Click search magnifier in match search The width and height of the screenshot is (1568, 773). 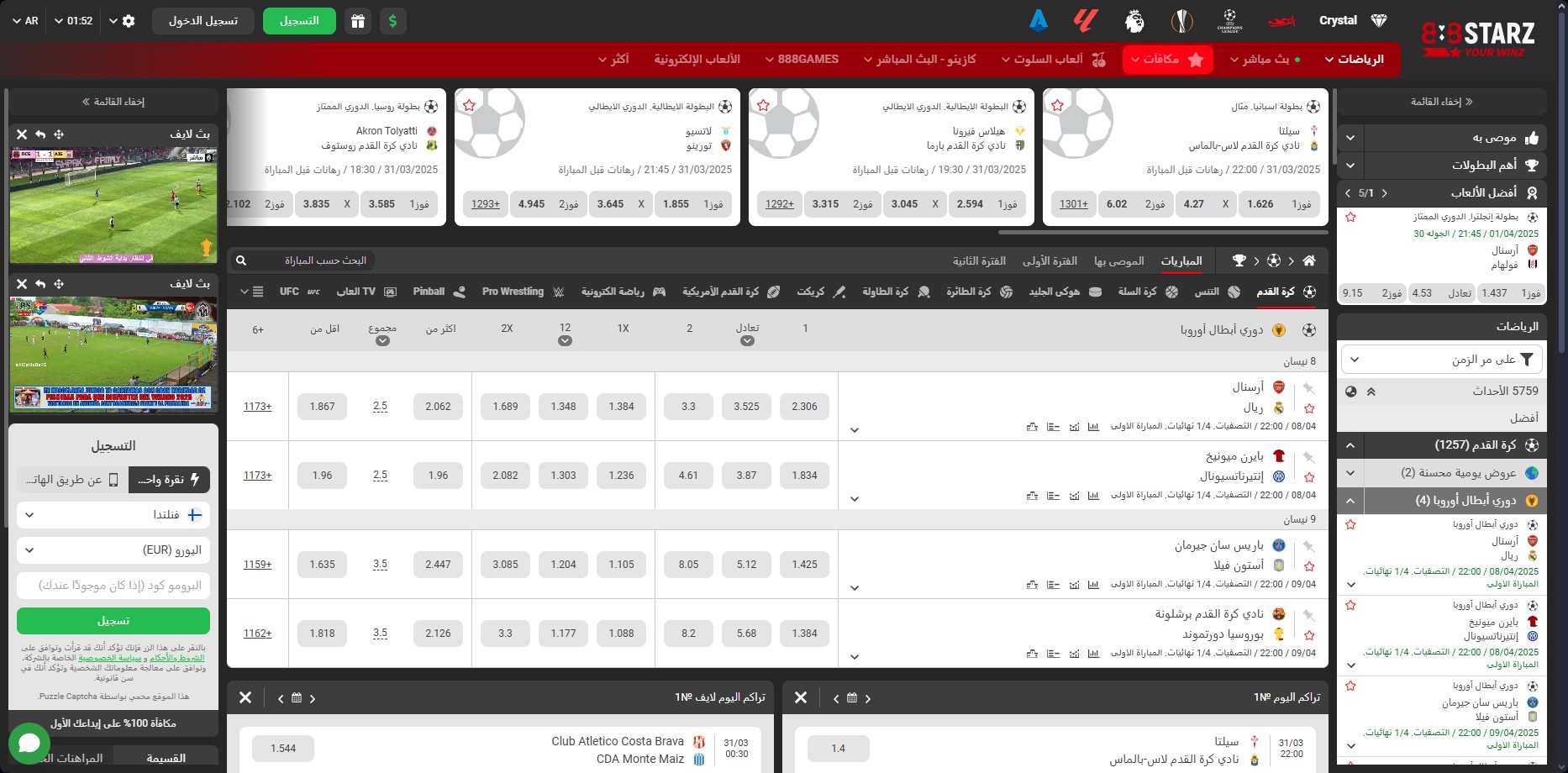[241, 260]
